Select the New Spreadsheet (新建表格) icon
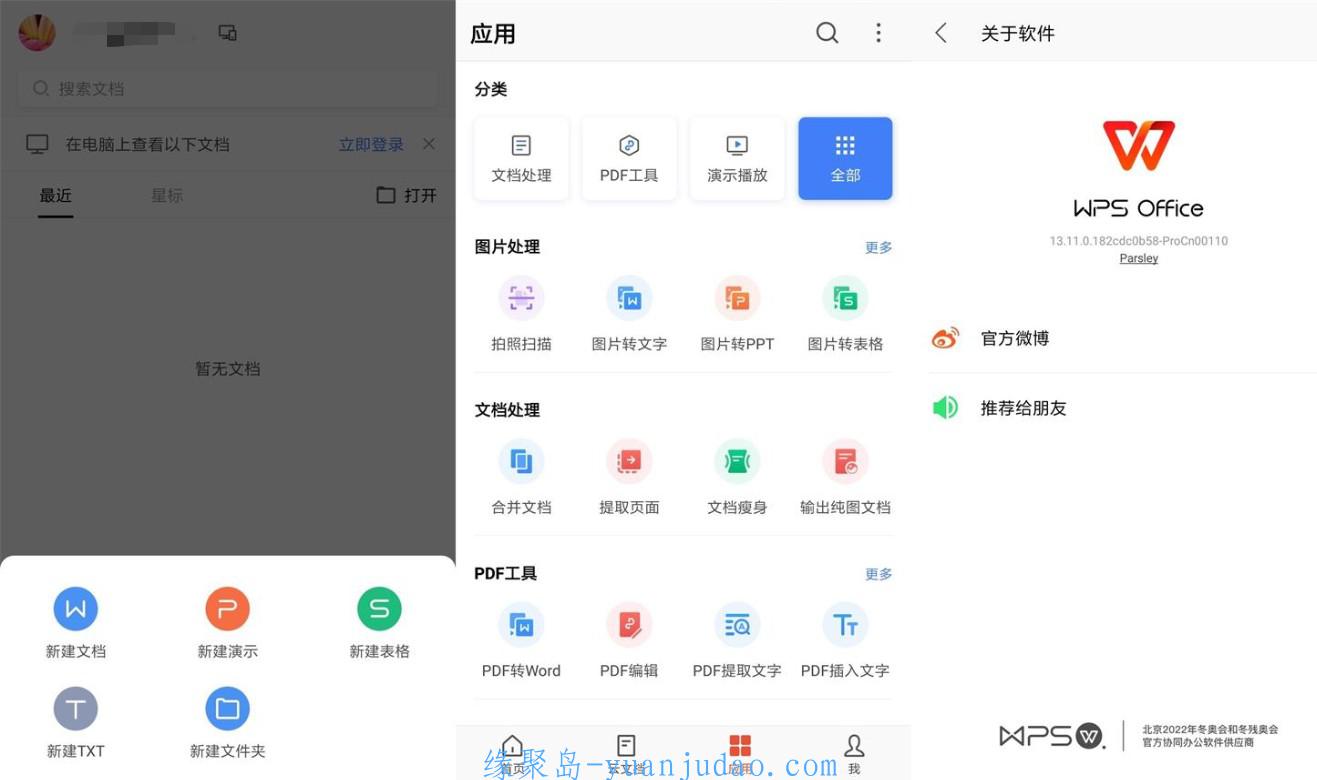The width and height of the screenshot is (1317, 780). point(379,609)
